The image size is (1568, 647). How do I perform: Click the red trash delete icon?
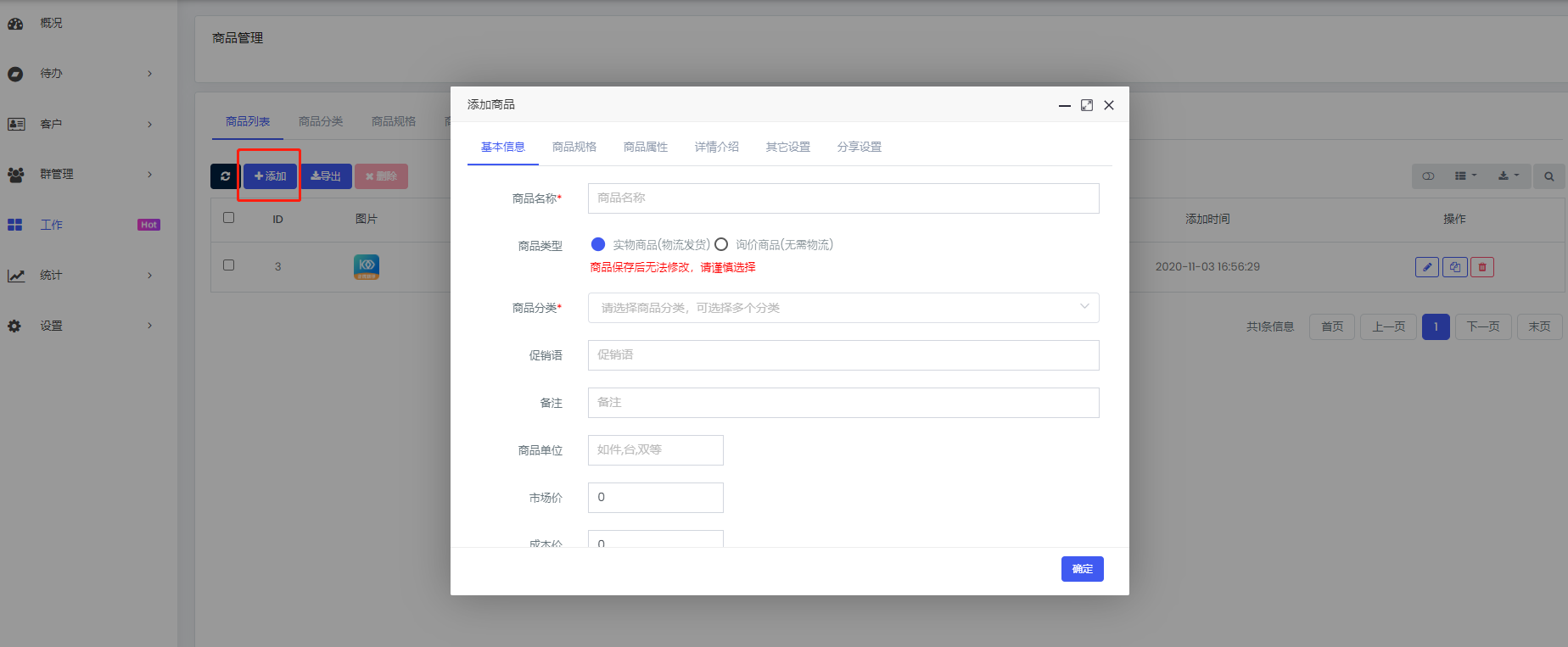click(1482, 267)
